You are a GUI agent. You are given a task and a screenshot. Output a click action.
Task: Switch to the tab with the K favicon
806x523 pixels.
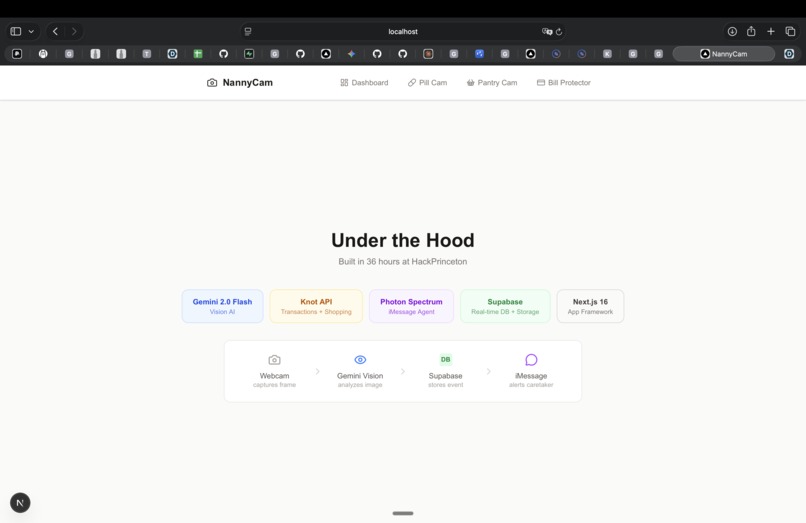pyautogui.click(x=607, y=53)
